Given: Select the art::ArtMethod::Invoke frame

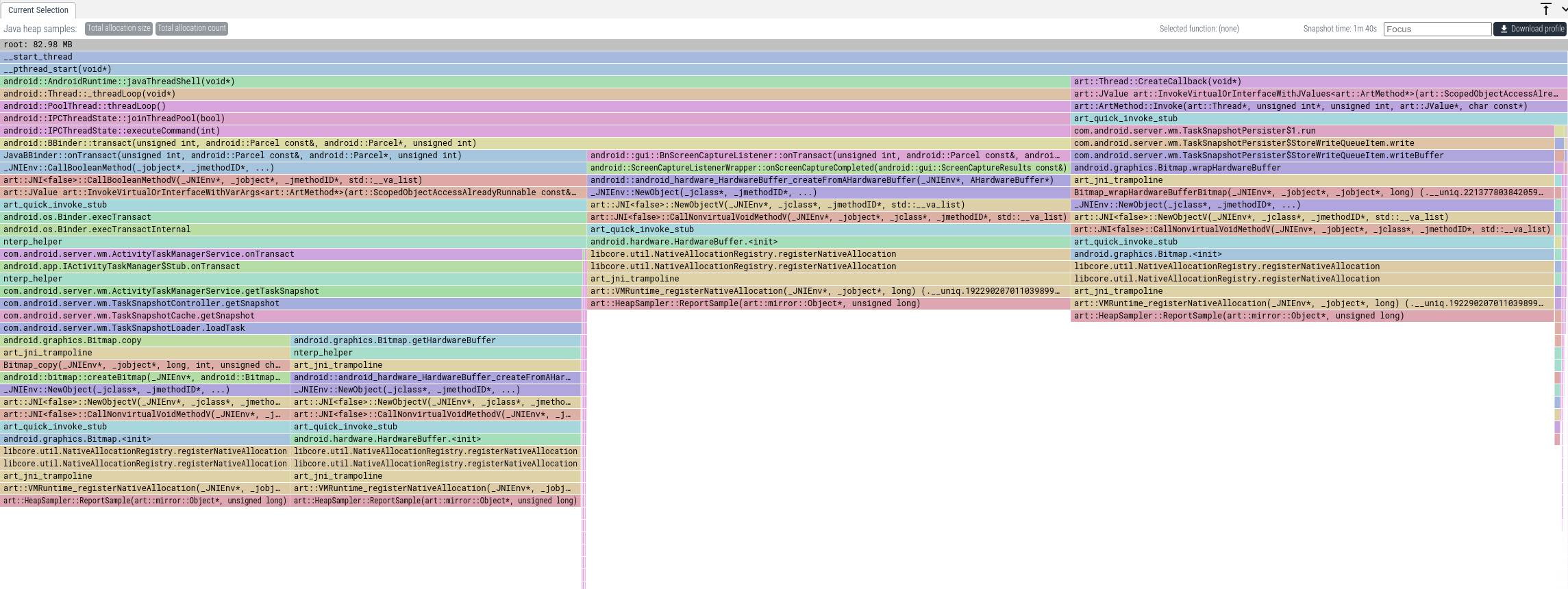Looking at the screenshot, I should (x=1319, y=106).
